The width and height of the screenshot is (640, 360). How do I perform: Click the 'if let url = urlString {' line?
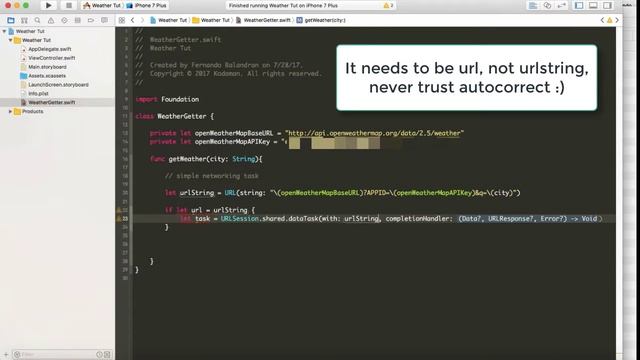pos(210,210)
